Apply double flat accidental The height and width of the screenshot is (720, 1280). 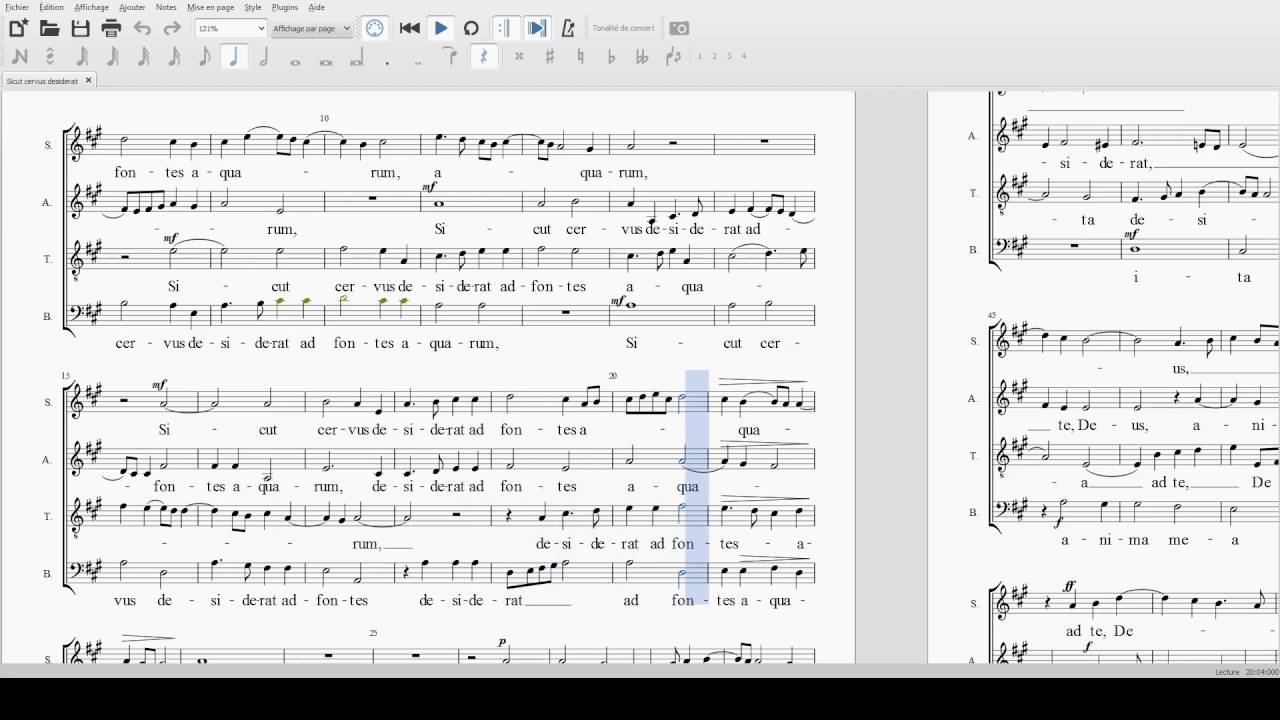pos(642,57)
